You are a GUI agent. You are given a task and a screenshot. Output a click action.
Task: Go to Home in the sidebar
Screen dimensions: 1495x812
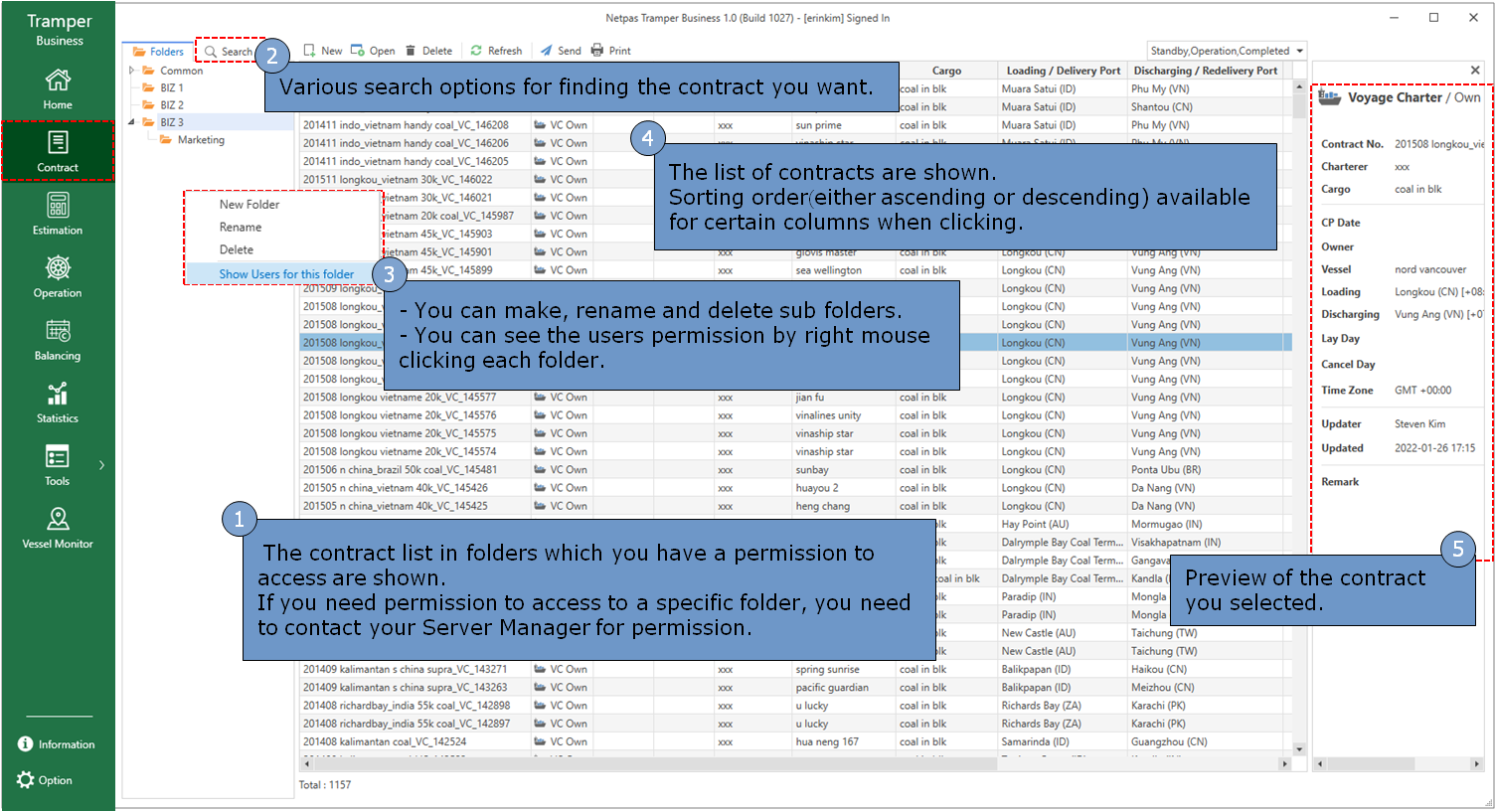58,89
